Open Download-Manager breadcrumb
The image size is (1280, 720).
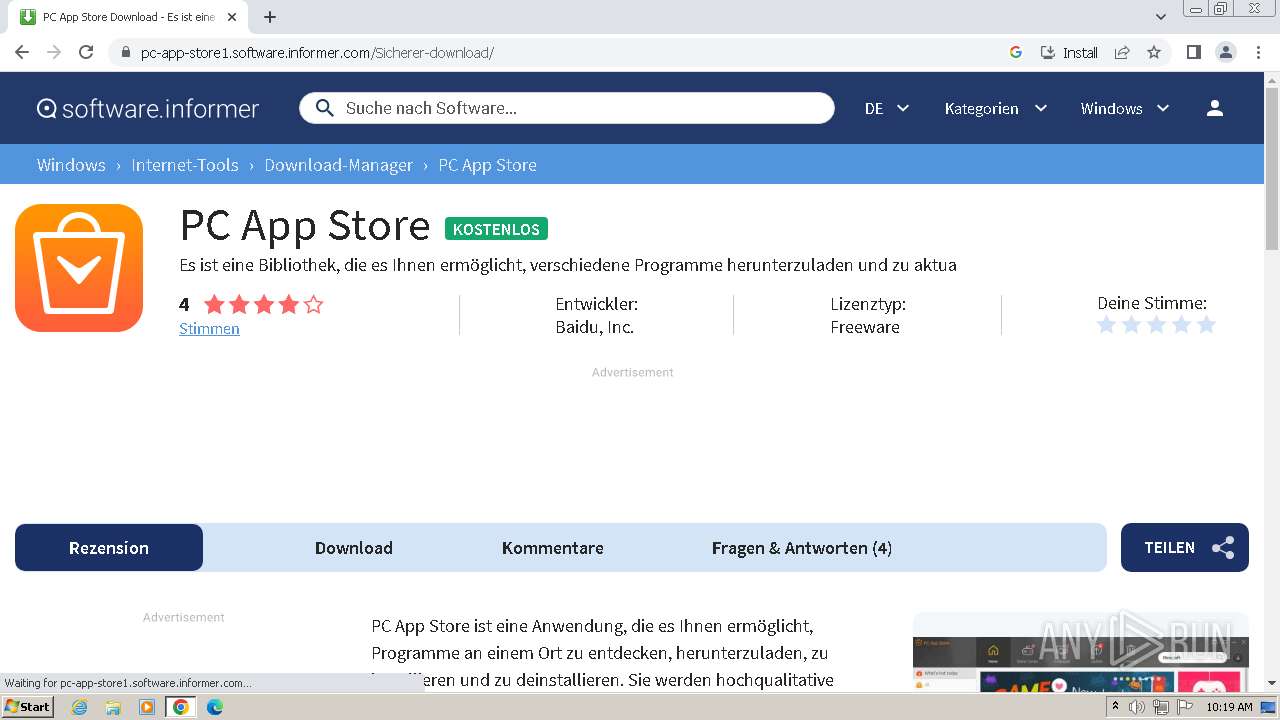point(338,165)
